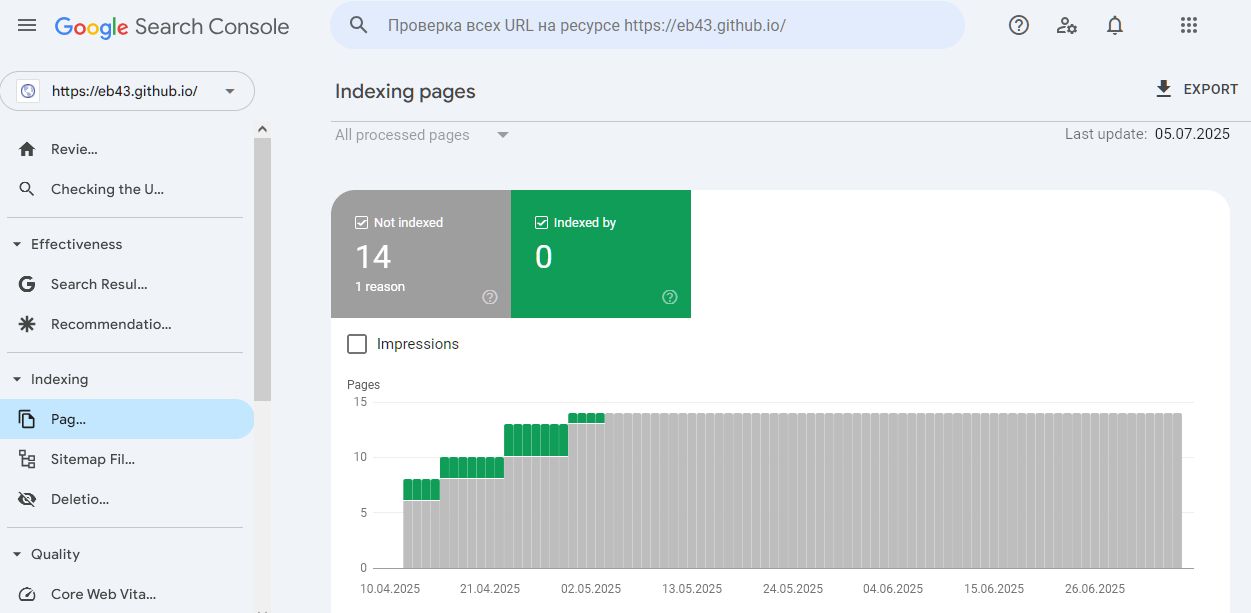Collapse the Indexing section
The height and width of the screenshot is (613, 1251).
click(17, 379)
